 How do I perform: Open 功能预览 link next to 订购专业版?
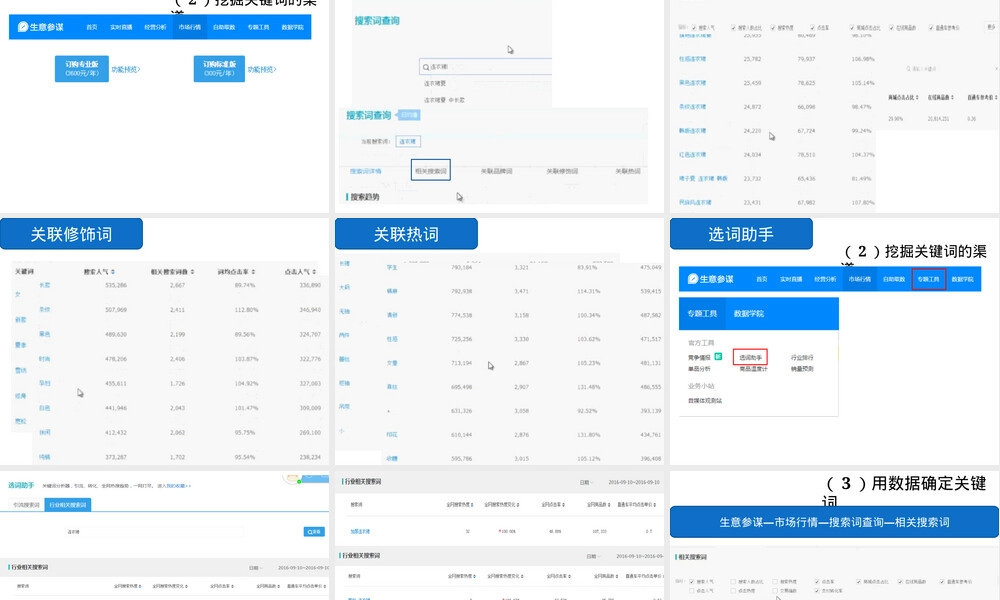click(126, 70)
